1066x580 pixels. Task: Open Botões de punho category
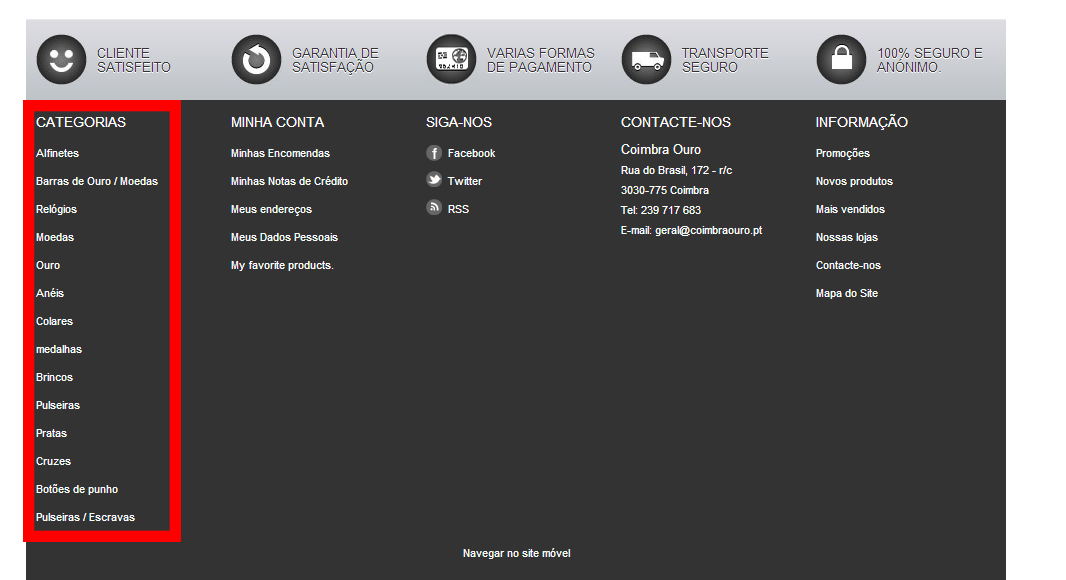click(x=77, y=489)
